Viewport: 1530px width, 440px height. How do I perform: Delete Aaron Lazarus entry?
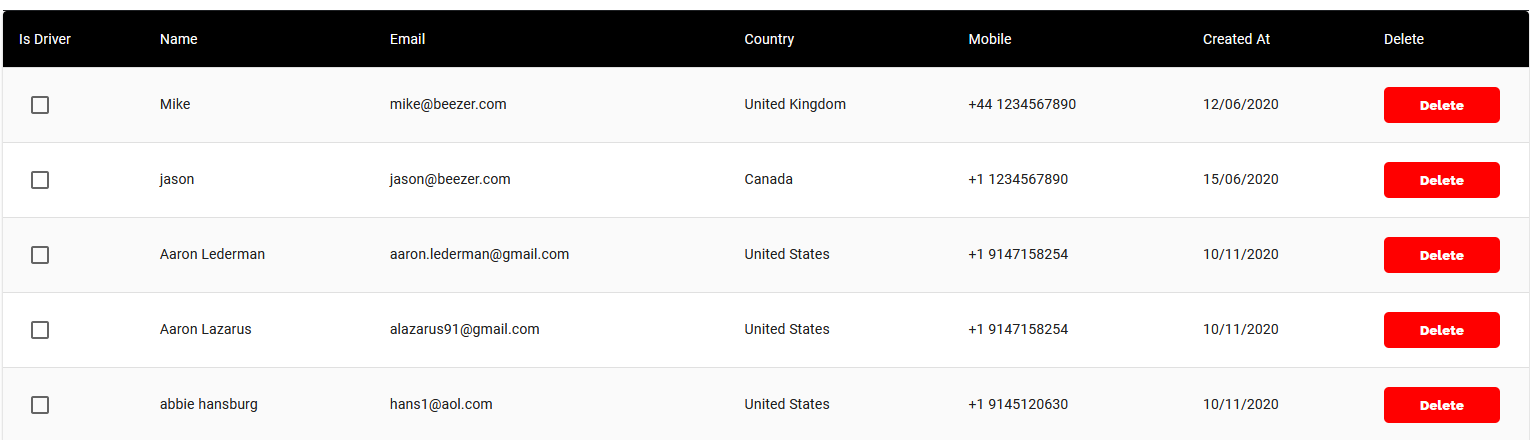[1441, 330]
